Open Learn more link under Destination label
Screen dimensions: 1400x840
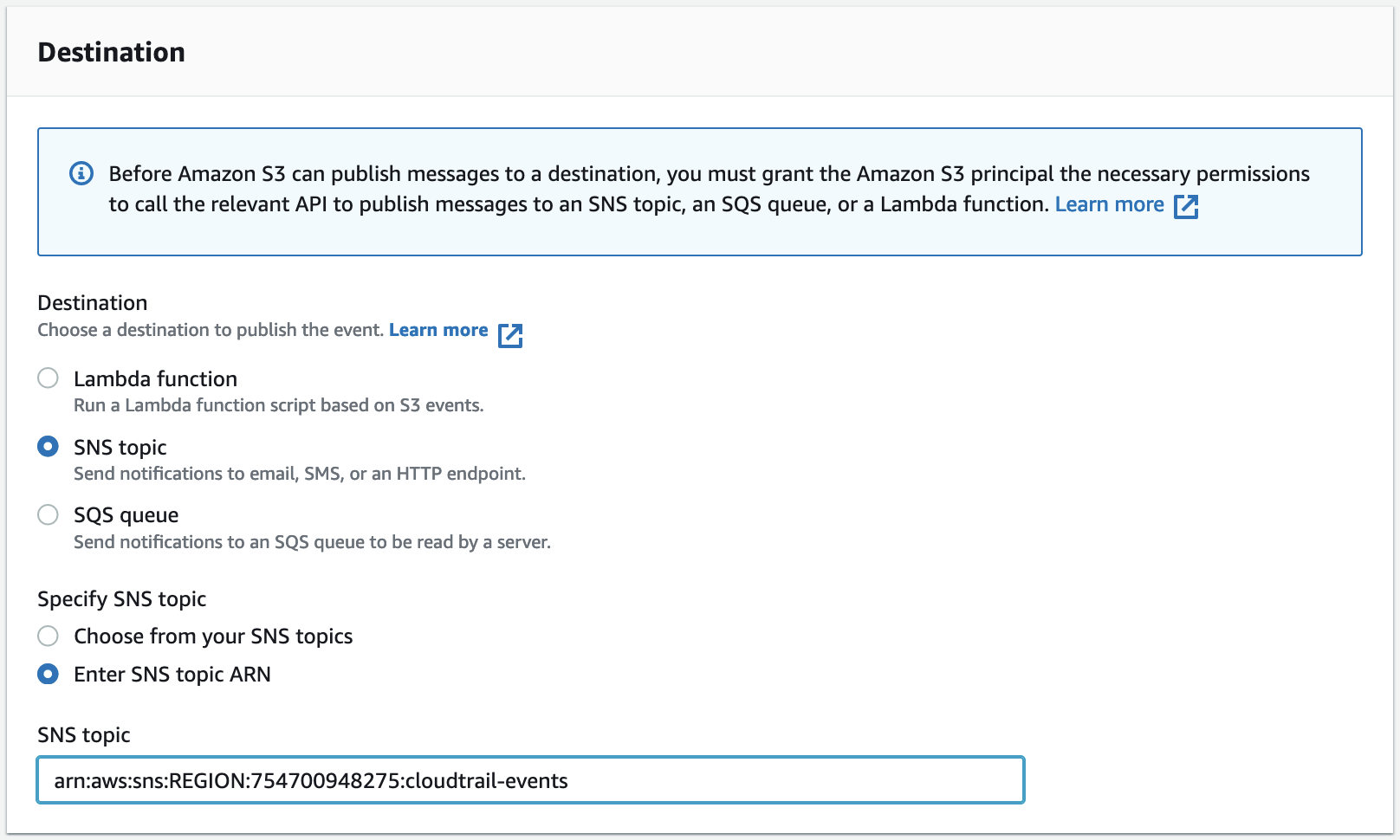pyautogui.click(x=438, y=330)
